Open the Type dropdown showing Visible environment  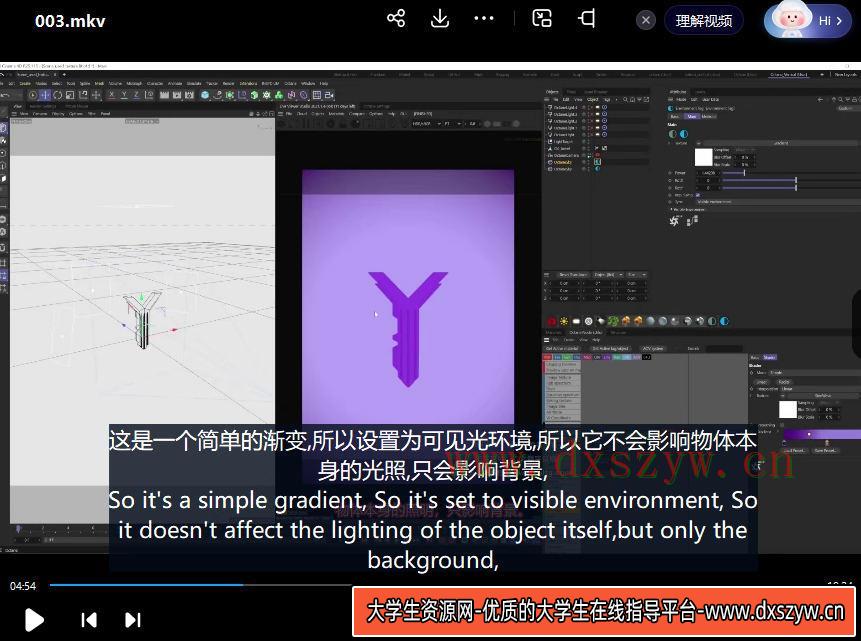click(777, 202)
